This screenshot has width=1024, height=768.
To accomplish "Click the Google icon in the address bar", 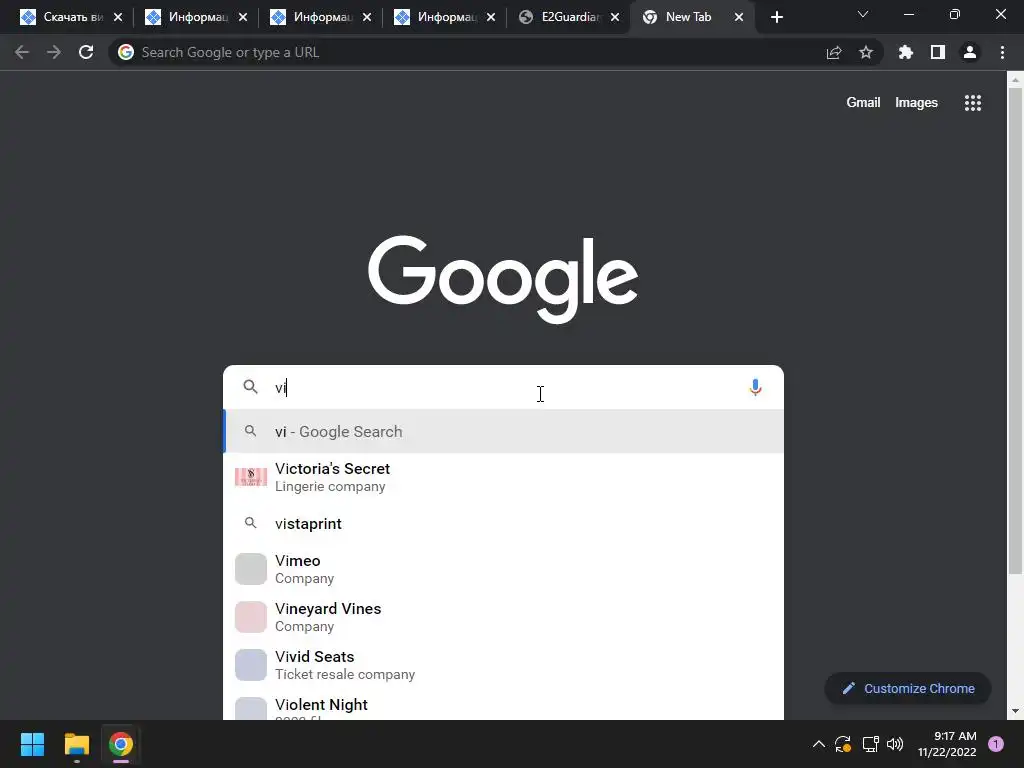I will click(126, 52).
